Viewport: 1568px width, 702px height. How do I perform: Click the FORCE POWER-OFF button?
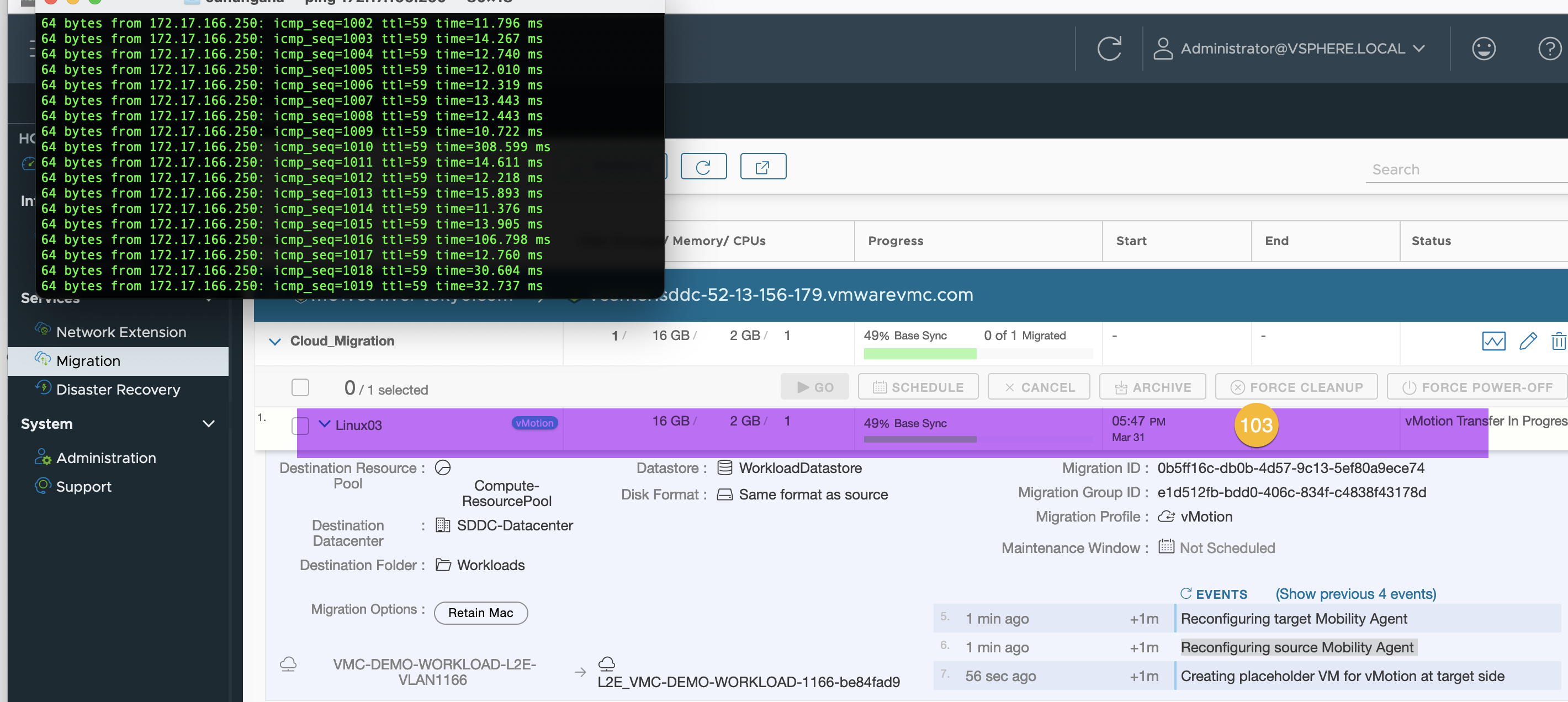[x=1477, y=387]
